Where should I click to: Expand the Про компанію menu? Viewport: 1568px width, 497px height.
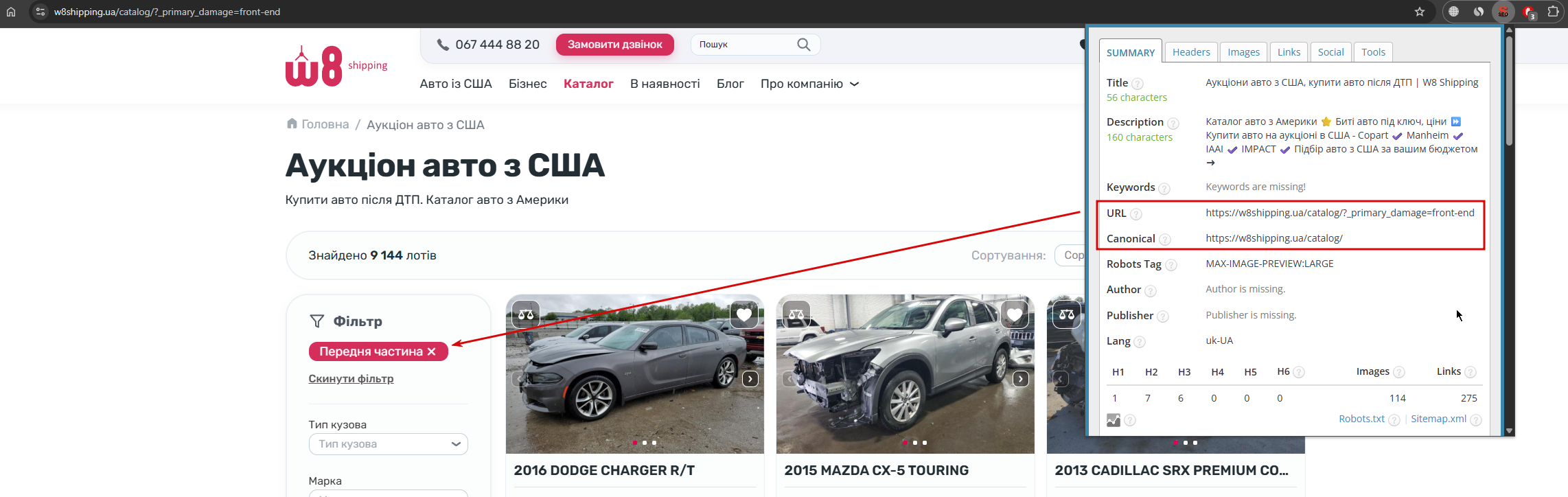[809, 84]
